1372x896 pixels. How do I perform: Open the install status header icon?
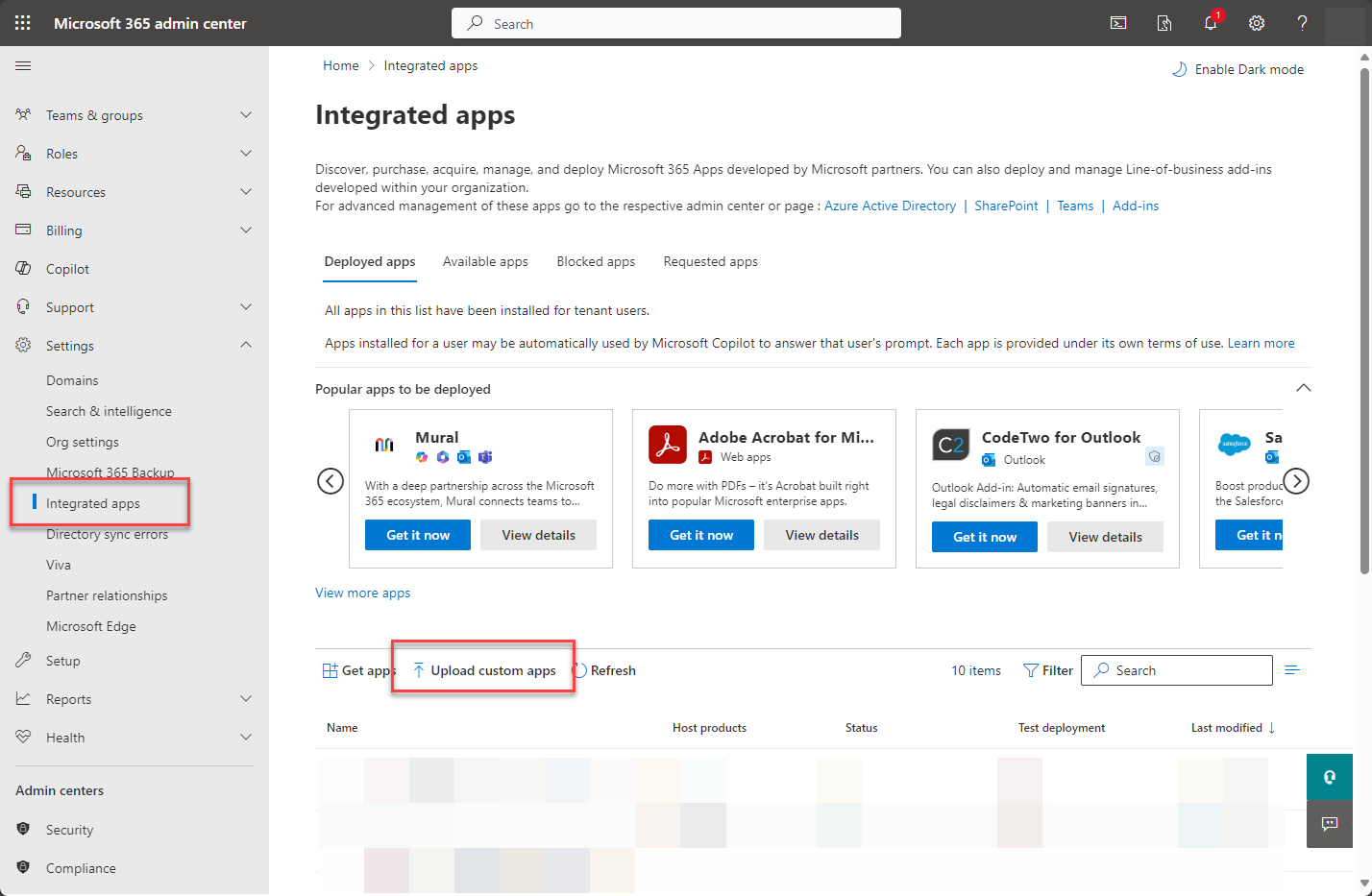pyautogui.click(x=1164, y=23)
